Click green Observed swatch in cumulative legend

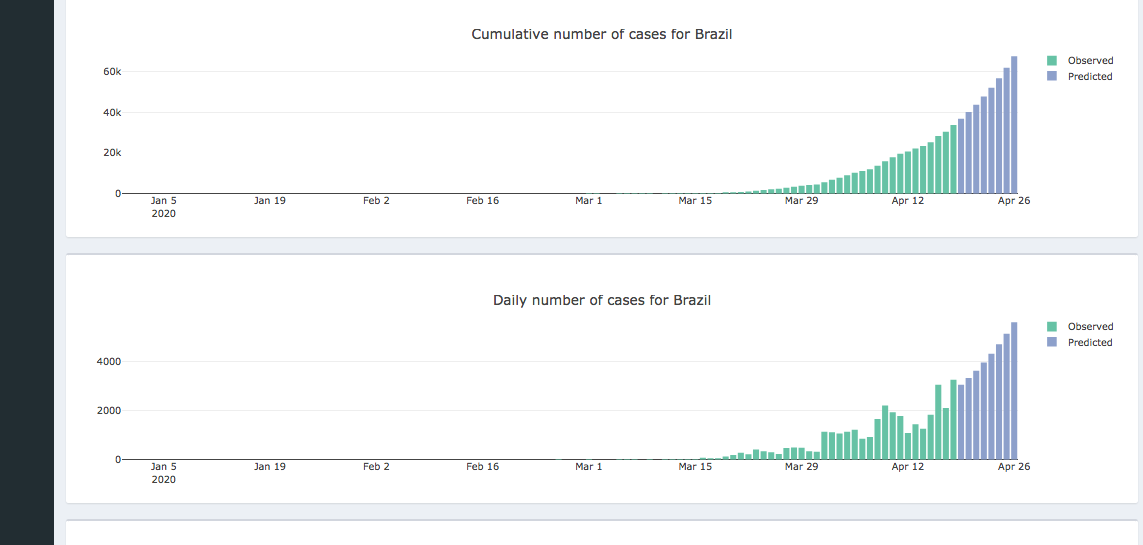pos(1052,61)
